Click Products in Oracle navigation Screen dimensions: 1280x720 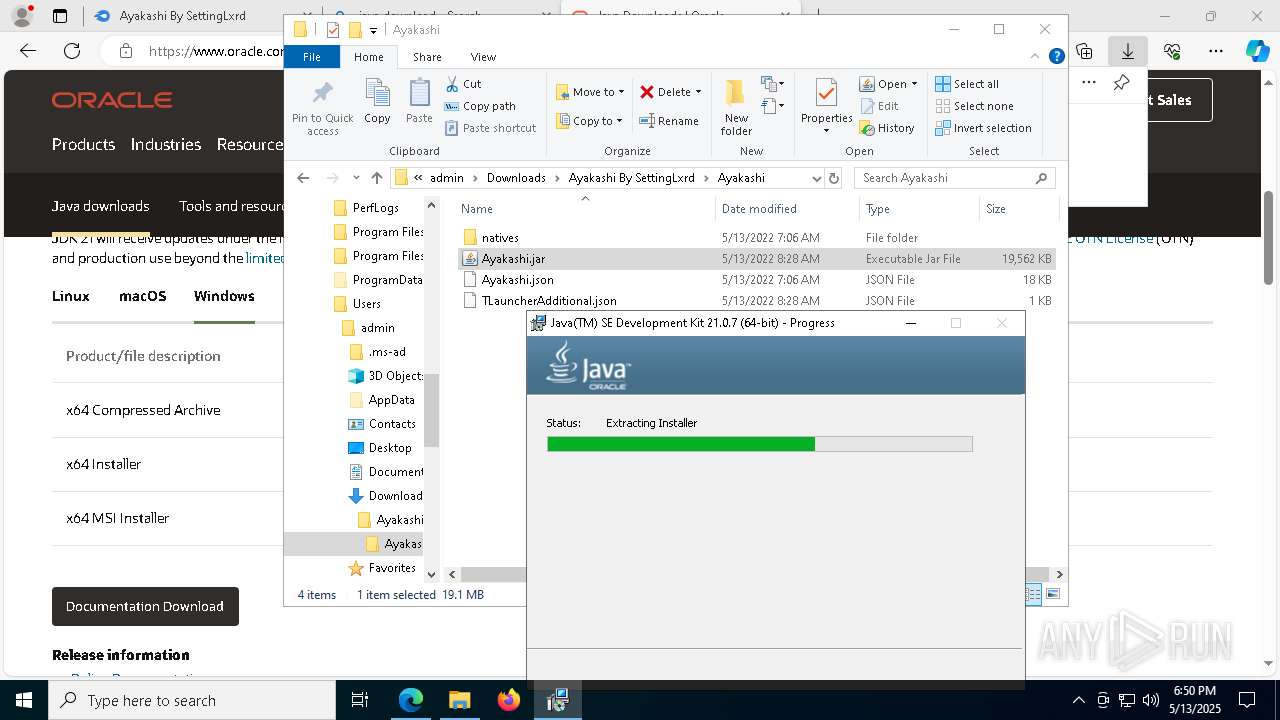click(83, 144)
